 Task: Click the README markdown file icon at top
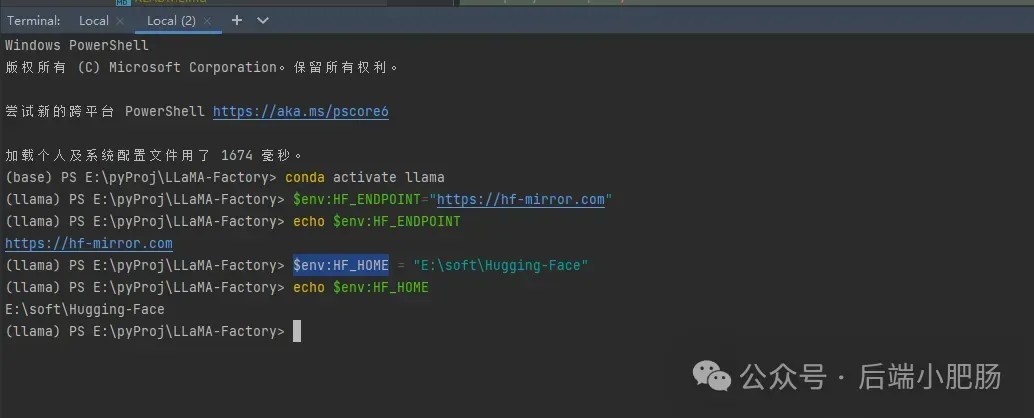(x=123, y=3)
